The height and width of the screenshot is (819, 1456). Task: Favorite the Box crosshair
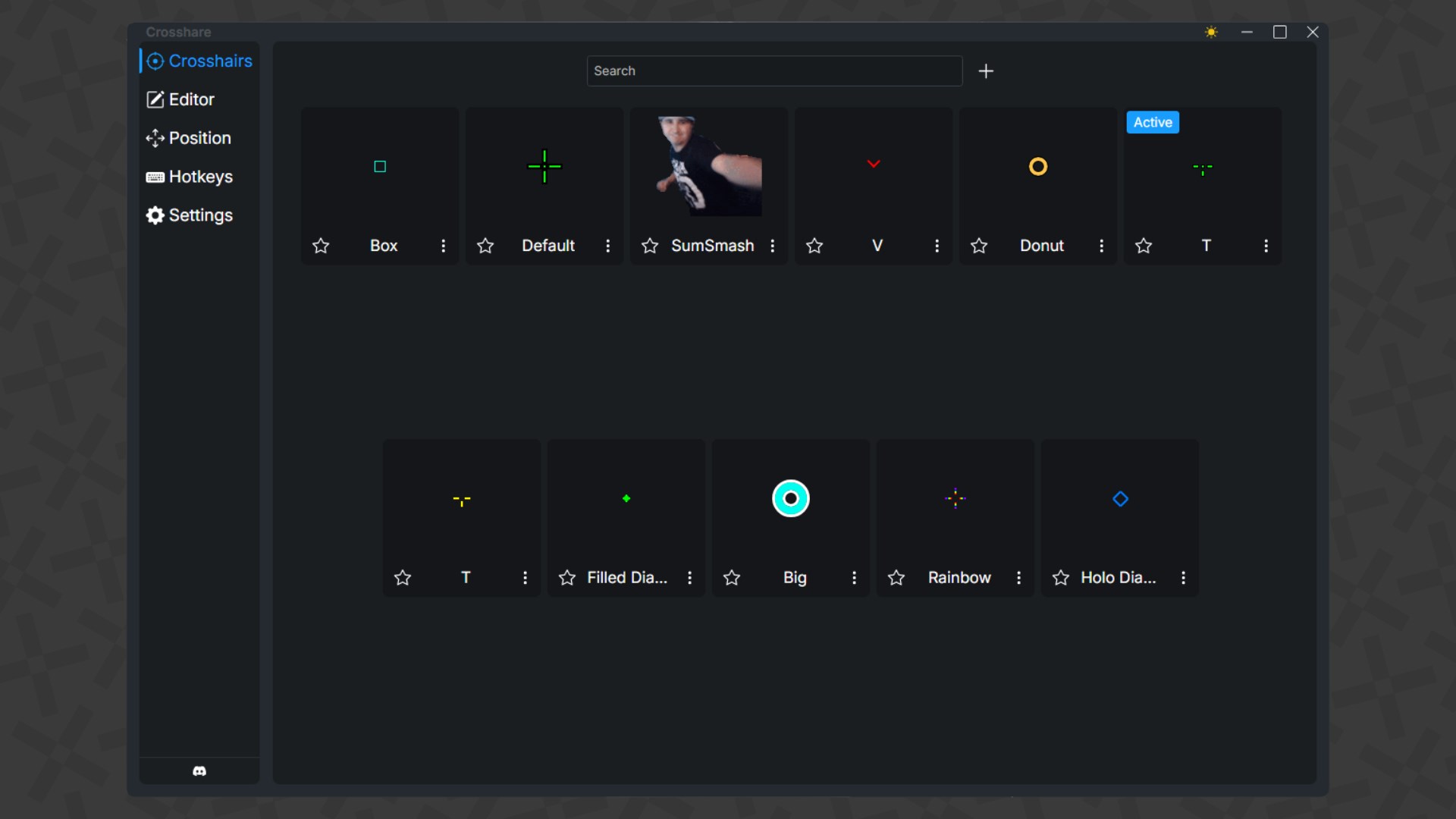321,246
